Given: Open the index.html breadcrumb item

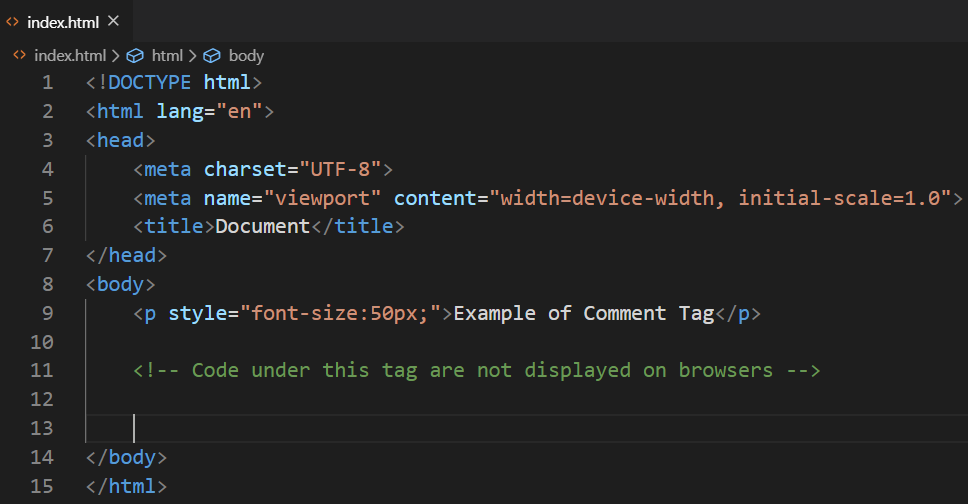Looking at the screenshot, I should 69,56.
